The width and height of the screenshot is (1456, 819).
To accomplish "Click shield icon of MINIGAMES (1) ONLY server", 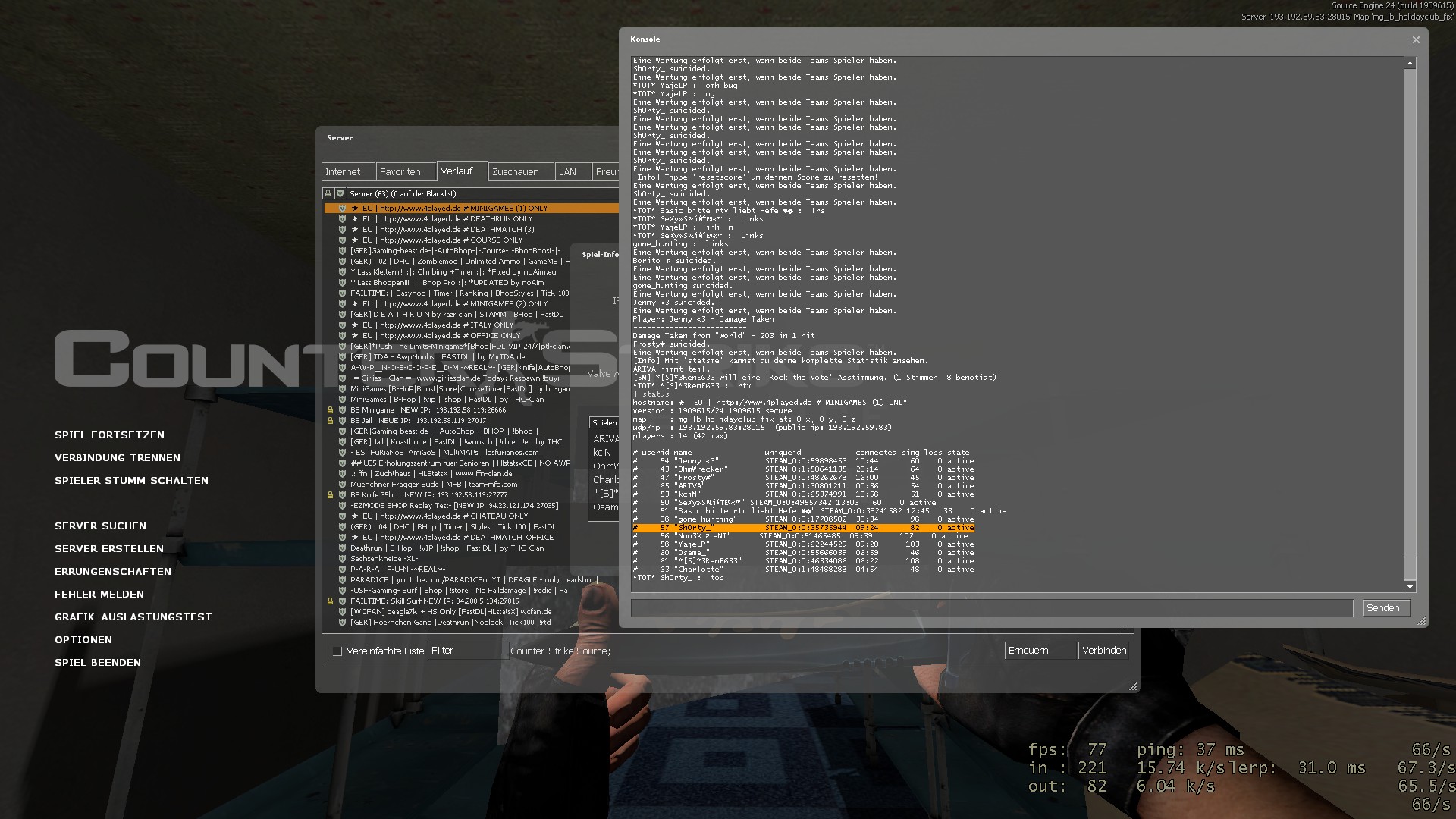I will coord(342,208).
